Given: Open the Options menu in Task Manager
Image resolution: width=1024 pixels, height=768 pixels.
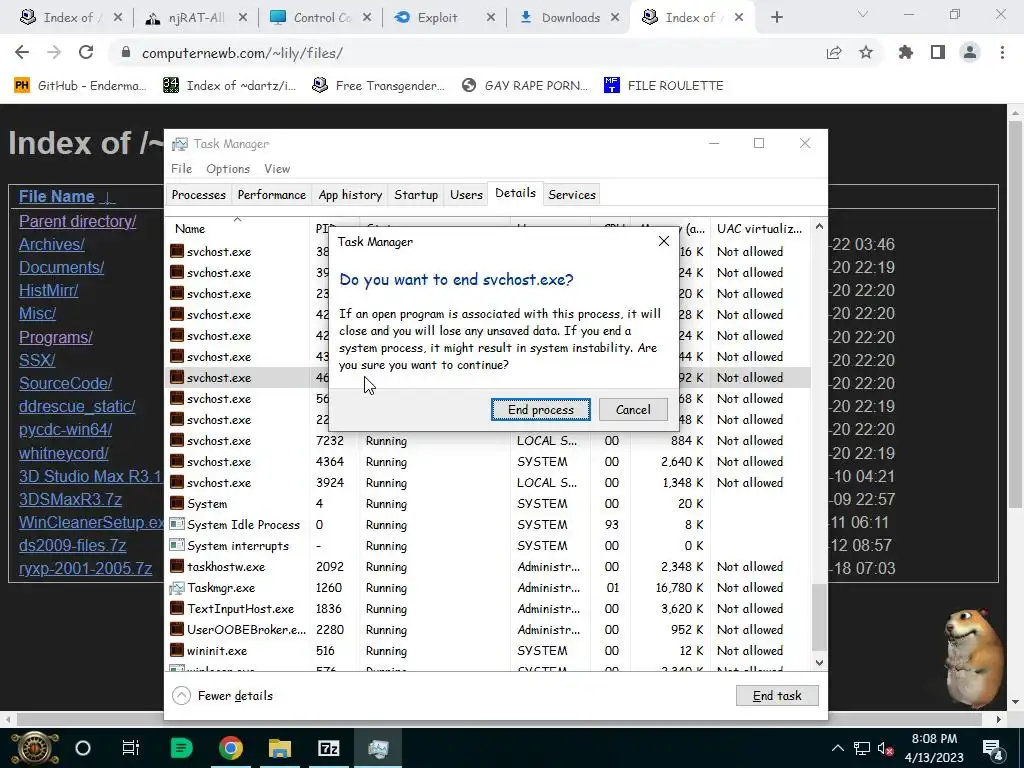Looking at the screenshot, I should (x=228, y=168).
